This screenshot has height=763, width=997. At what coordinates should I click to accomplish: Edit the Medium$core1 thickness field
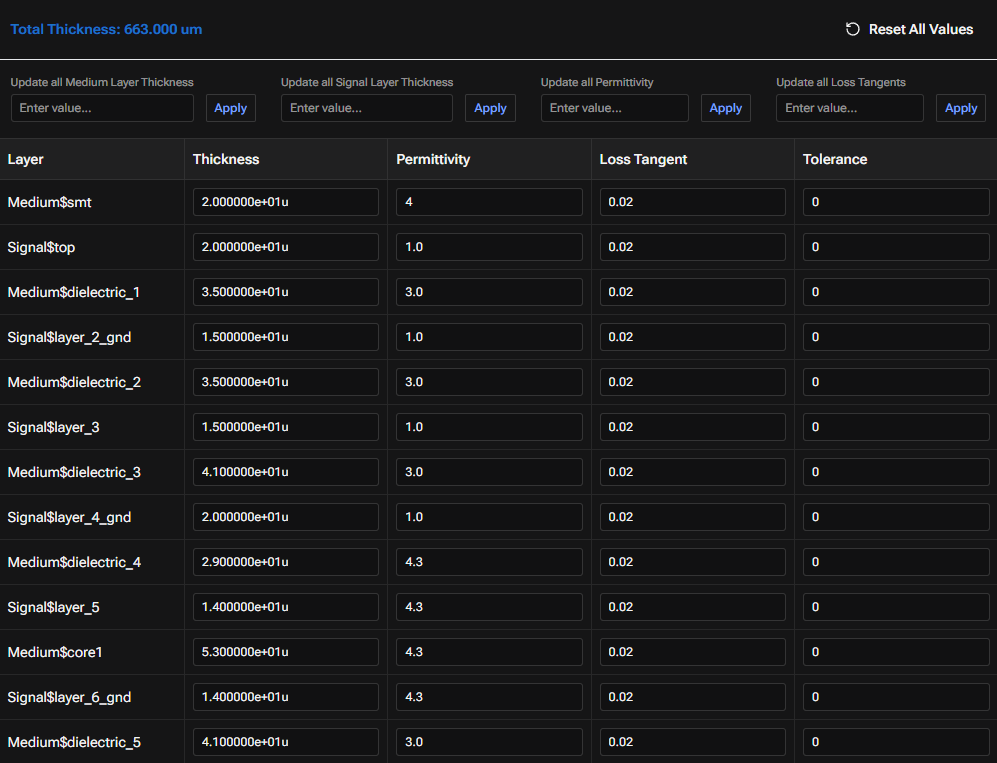[285, 652]
